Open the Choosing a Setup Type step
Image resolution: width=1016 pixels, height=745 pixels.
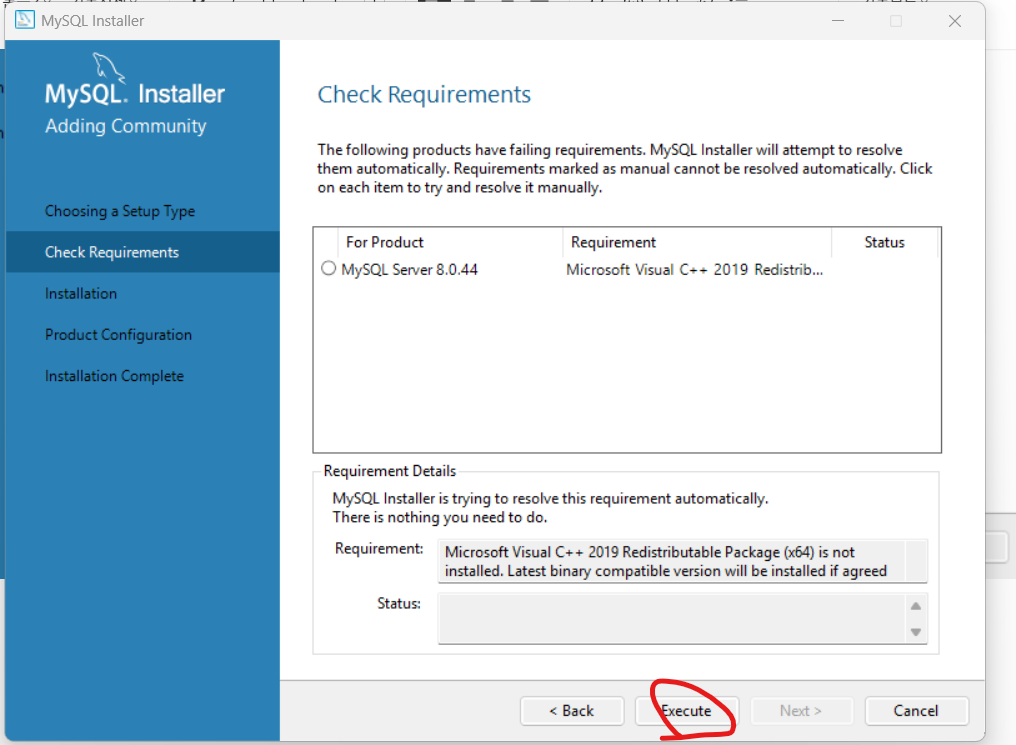coord(120,211)
